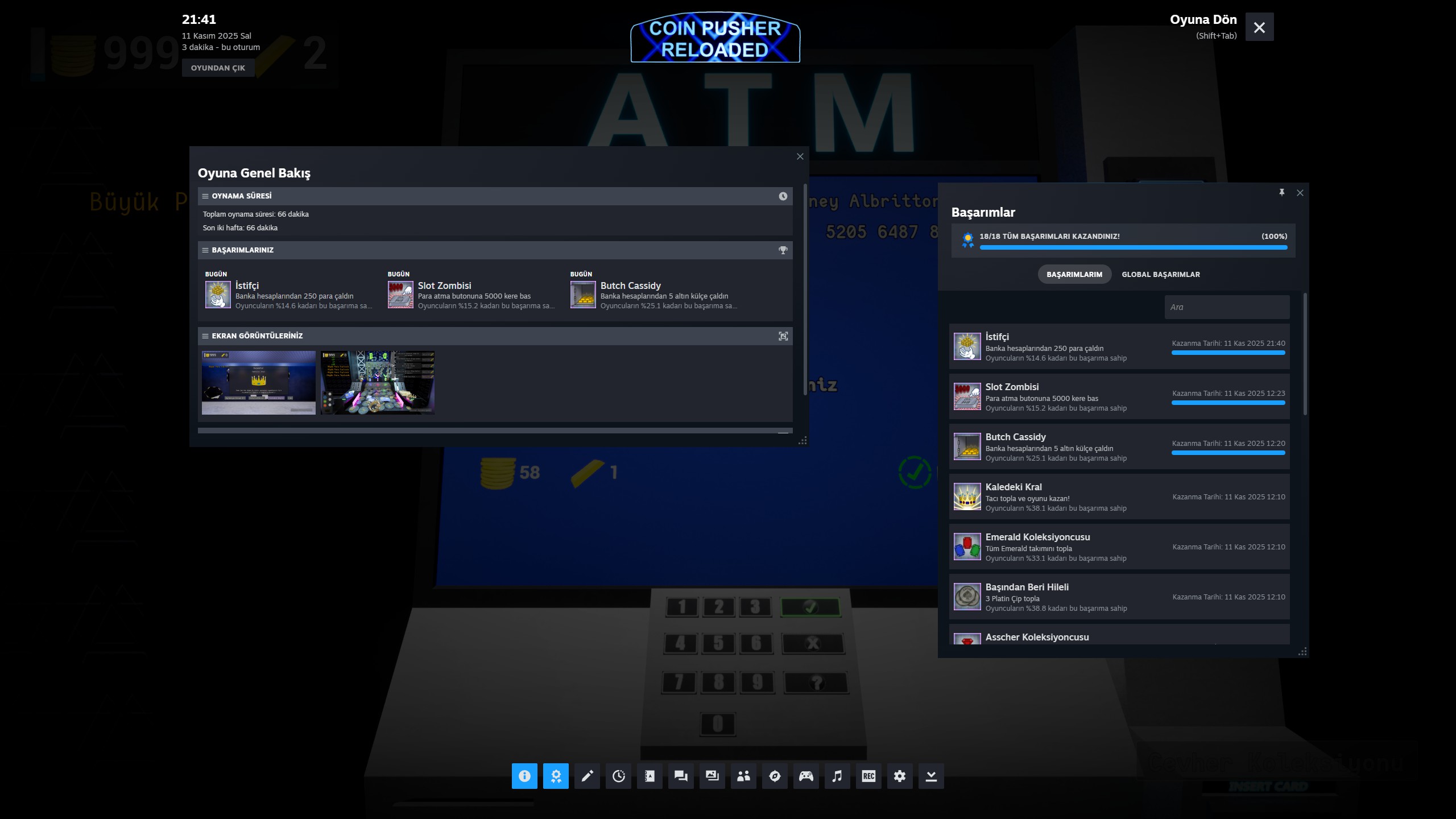The height and width of the screenshot is (819, 1456).
Task: Click the Ara search field
Action: [x=1227, y=307]
